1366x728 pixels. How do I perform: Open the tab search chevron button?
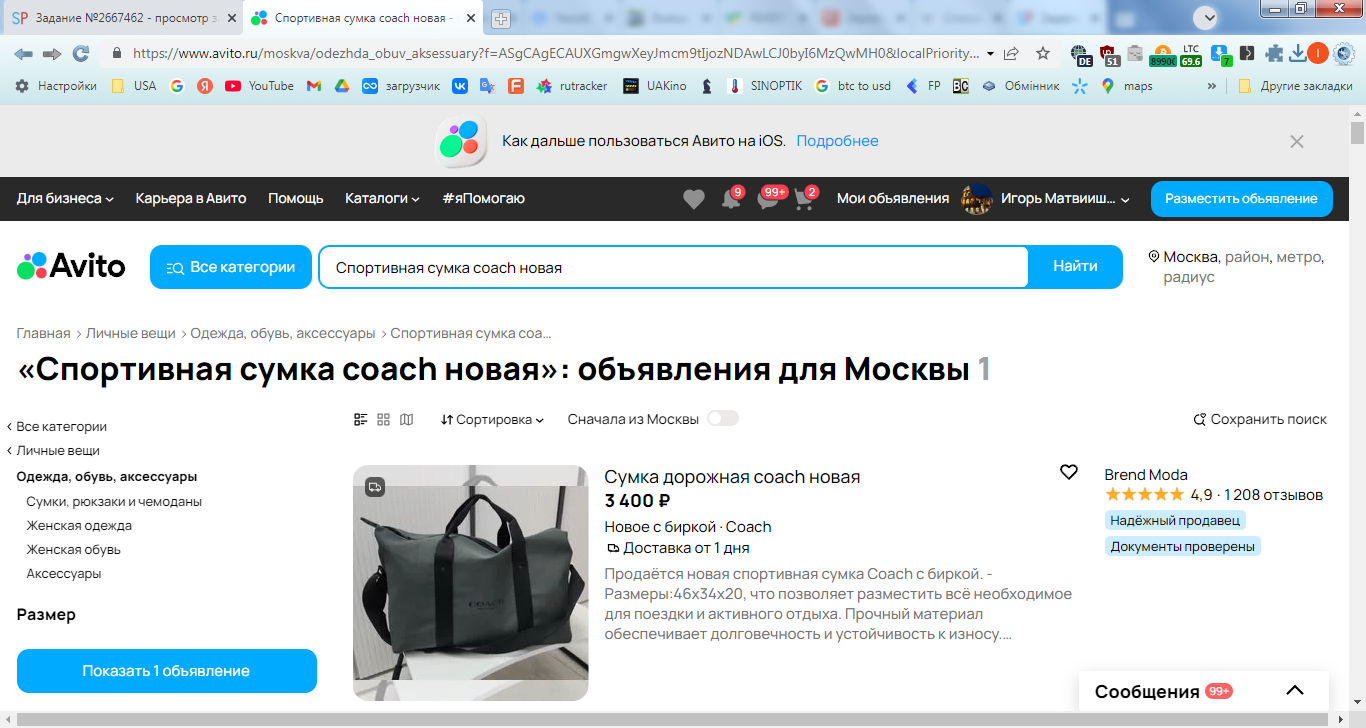pyautogui.click(x=1207, y=17)
